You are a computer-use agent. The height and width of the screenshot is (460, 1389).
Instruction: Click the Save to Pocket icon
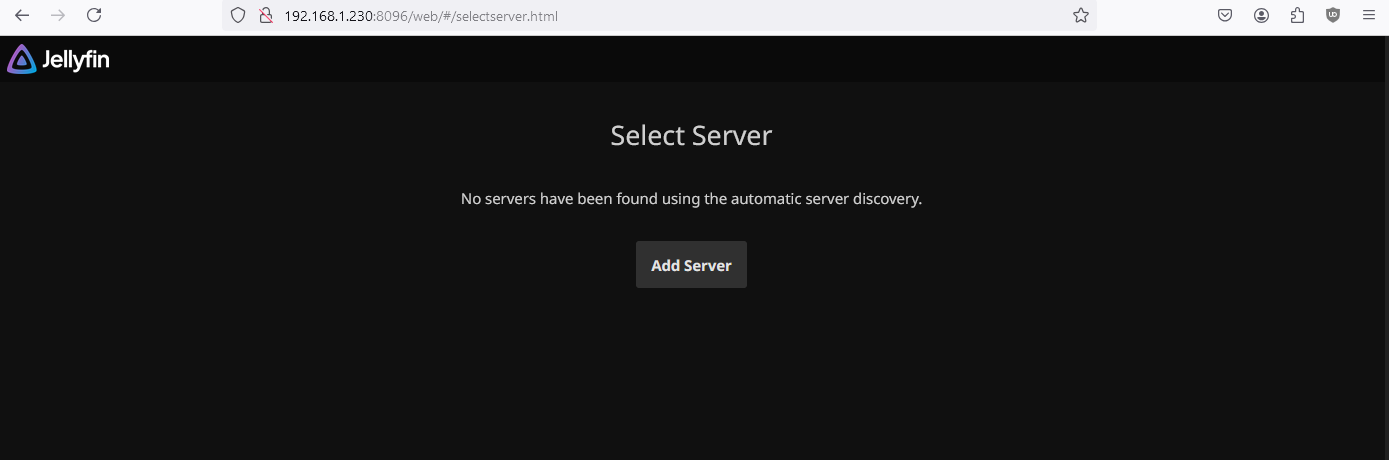pos(1225,16)
